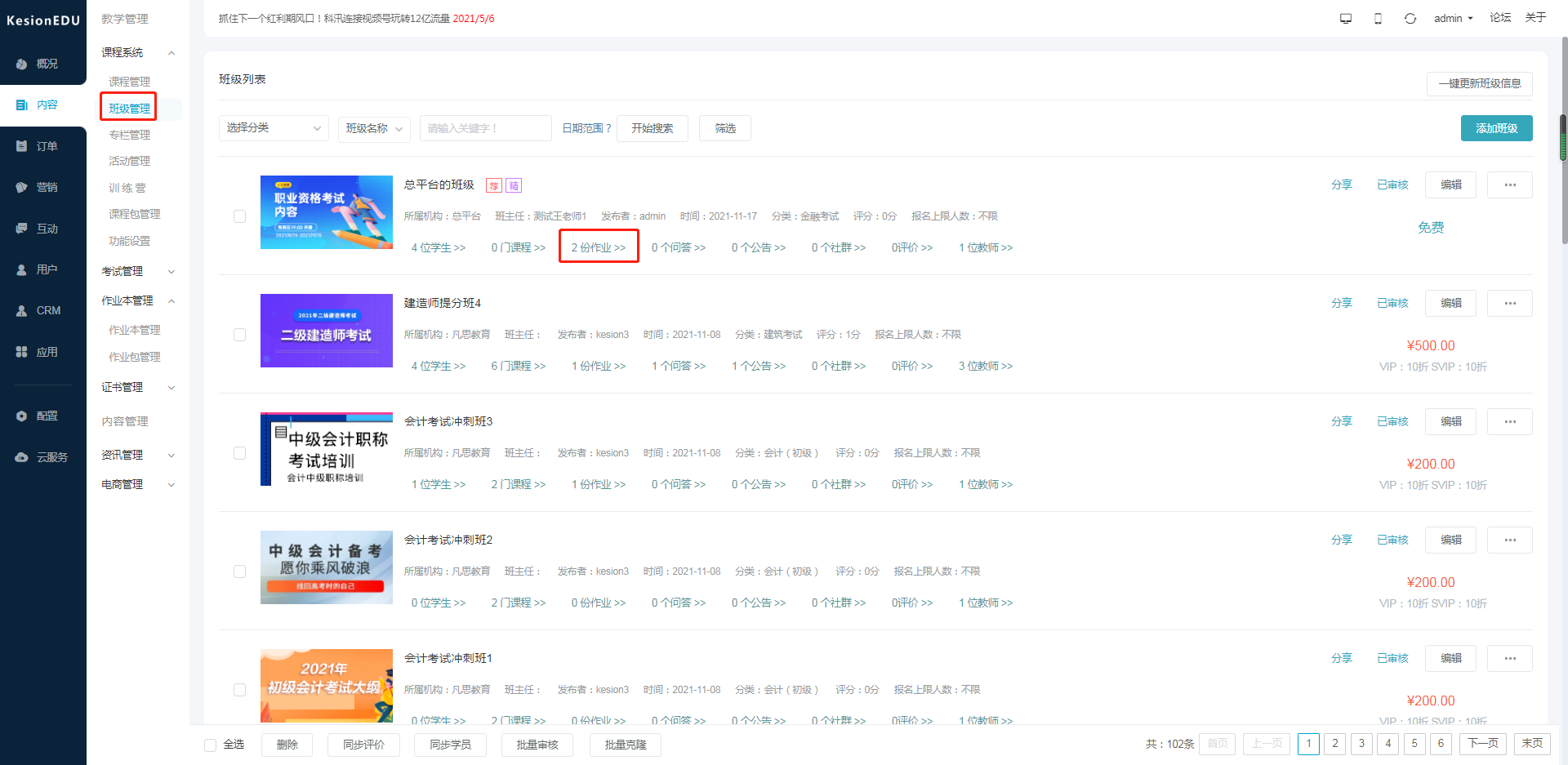Image resolution: width=1568 pixels, height=765 pixels.
Task: Click the refresh icon in top bar
Action: click(1410, 18)
